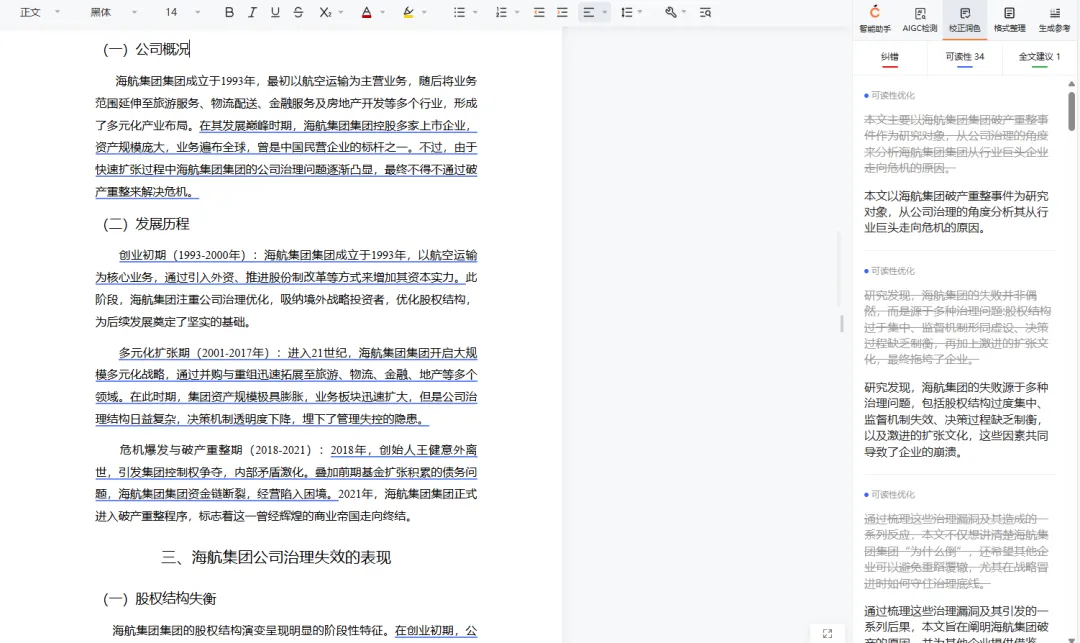Open the 生成参考 references tool
The image size is (1080, 643).
click(x=1054, y=19)
